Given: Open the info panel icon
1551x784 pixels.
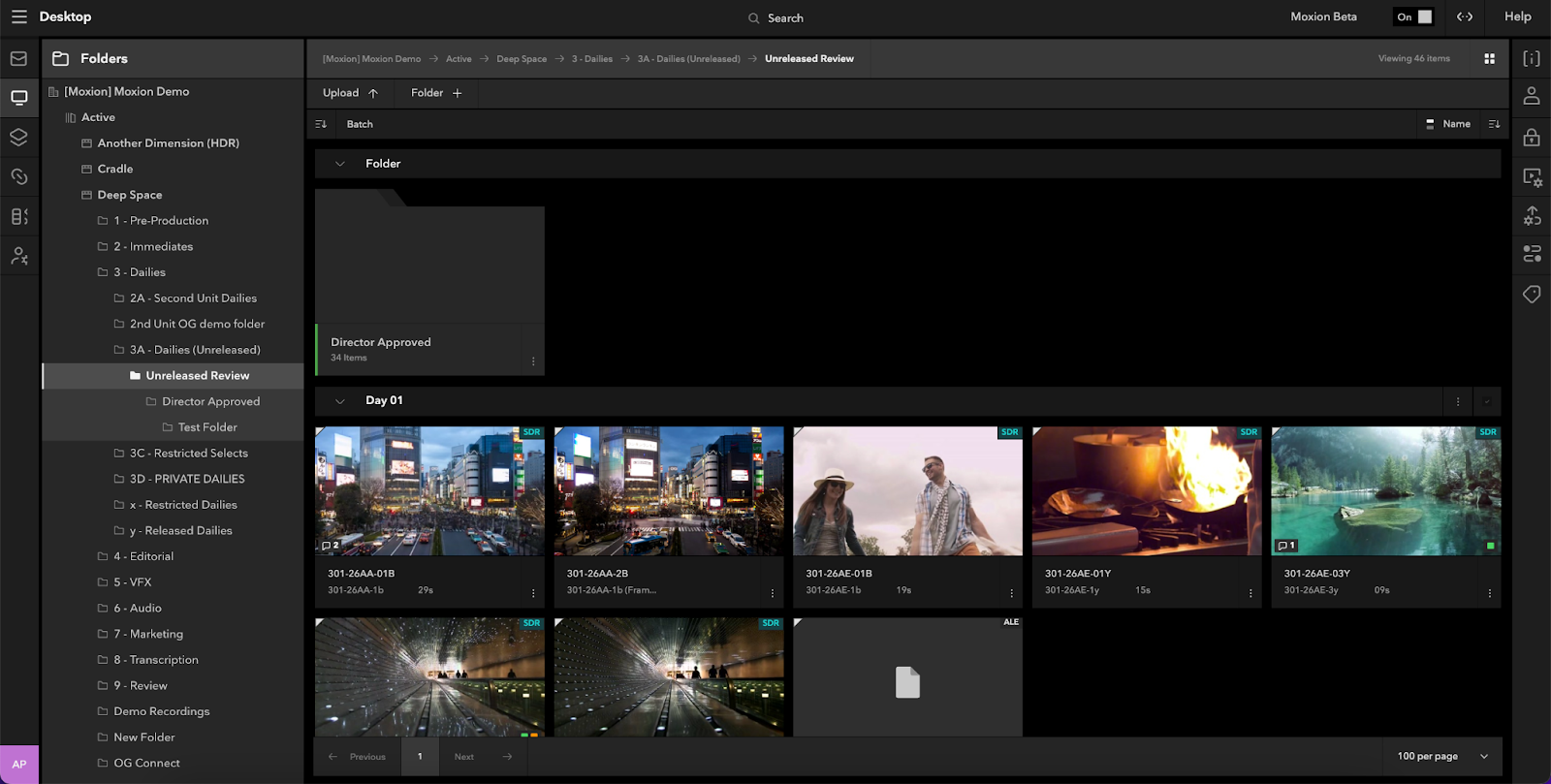Looking at the screenshot, I should (x=1532, y=59).
